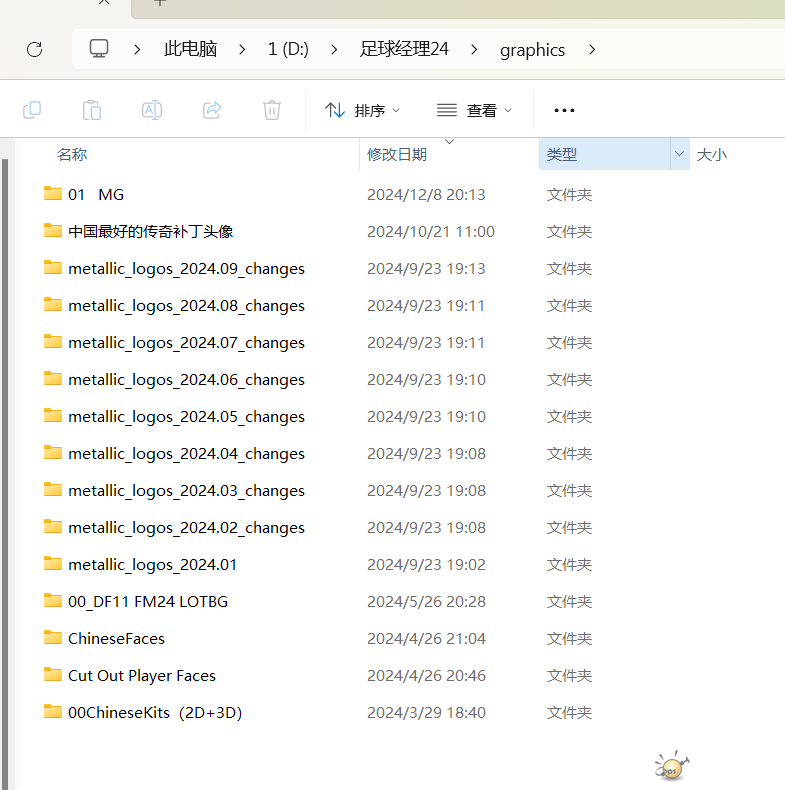Click the delete trash bin icon
Viewport: 785px width, 790px height.
click(272, 110)
